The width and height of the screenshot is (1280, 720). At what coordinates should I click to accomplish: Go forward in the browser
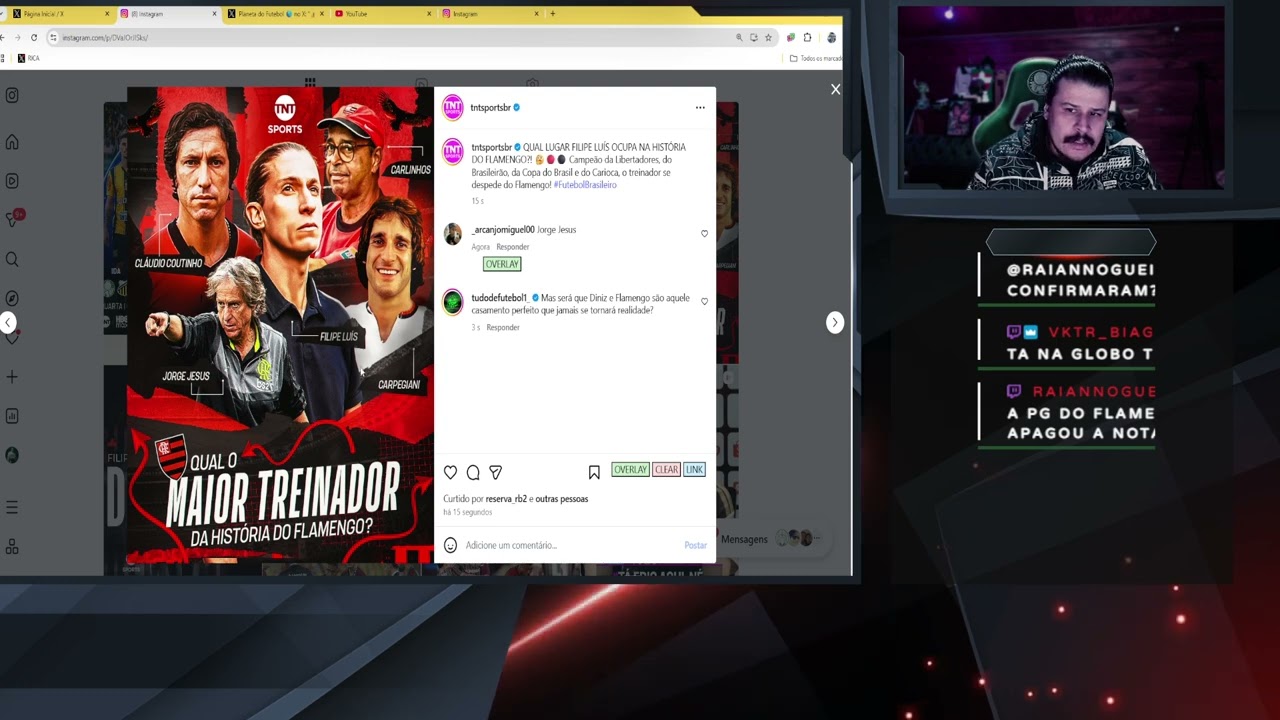pyautogui.click(x=17, y=37)
